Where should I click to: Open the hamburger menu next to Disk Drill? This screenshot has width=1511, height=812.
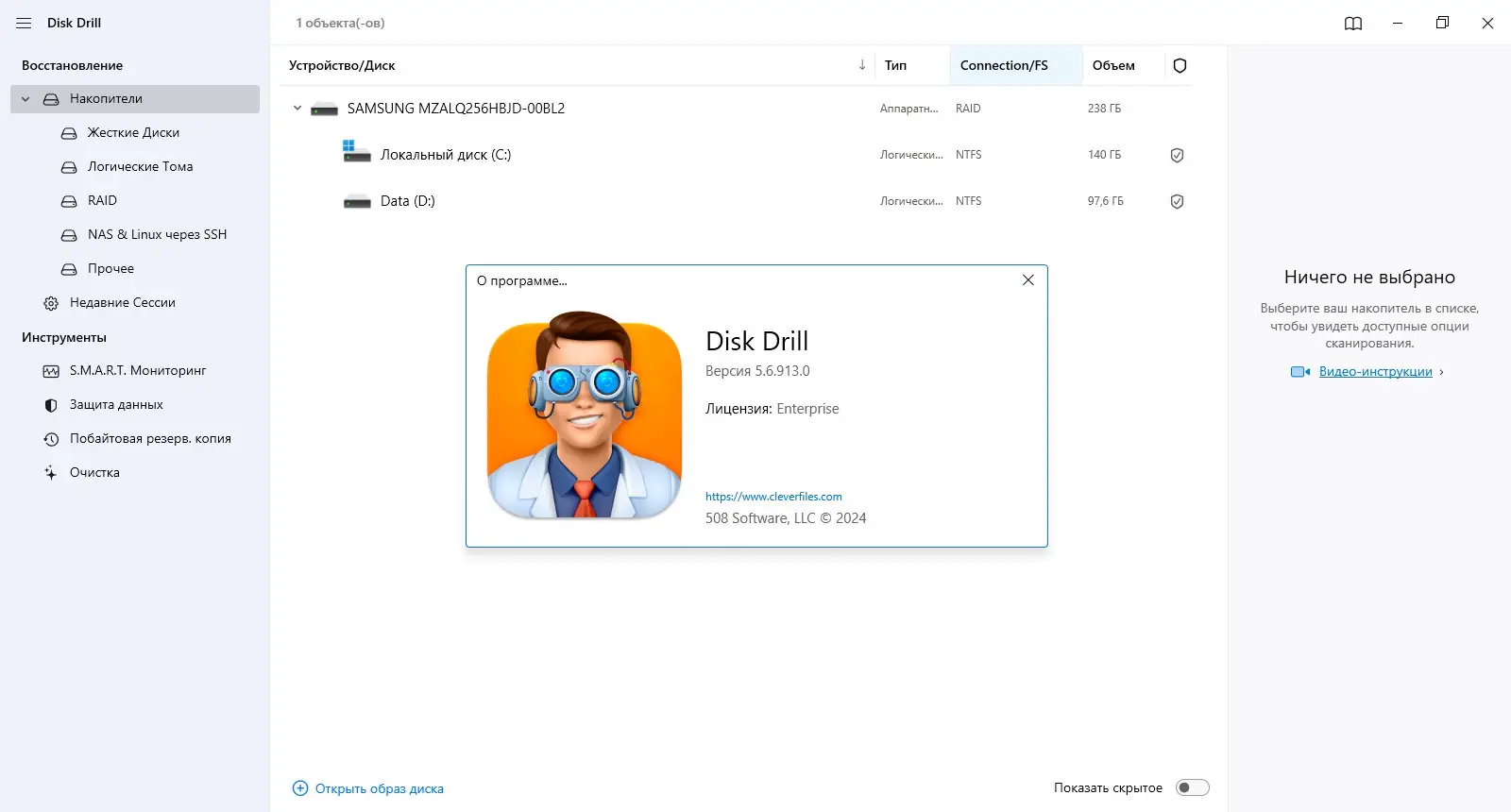(24, 23)
